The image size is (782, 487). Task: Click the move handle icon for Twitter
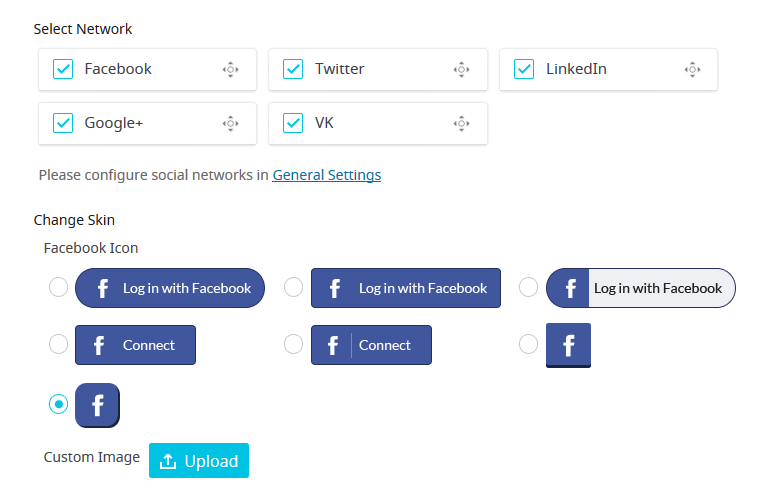point(461,69)
